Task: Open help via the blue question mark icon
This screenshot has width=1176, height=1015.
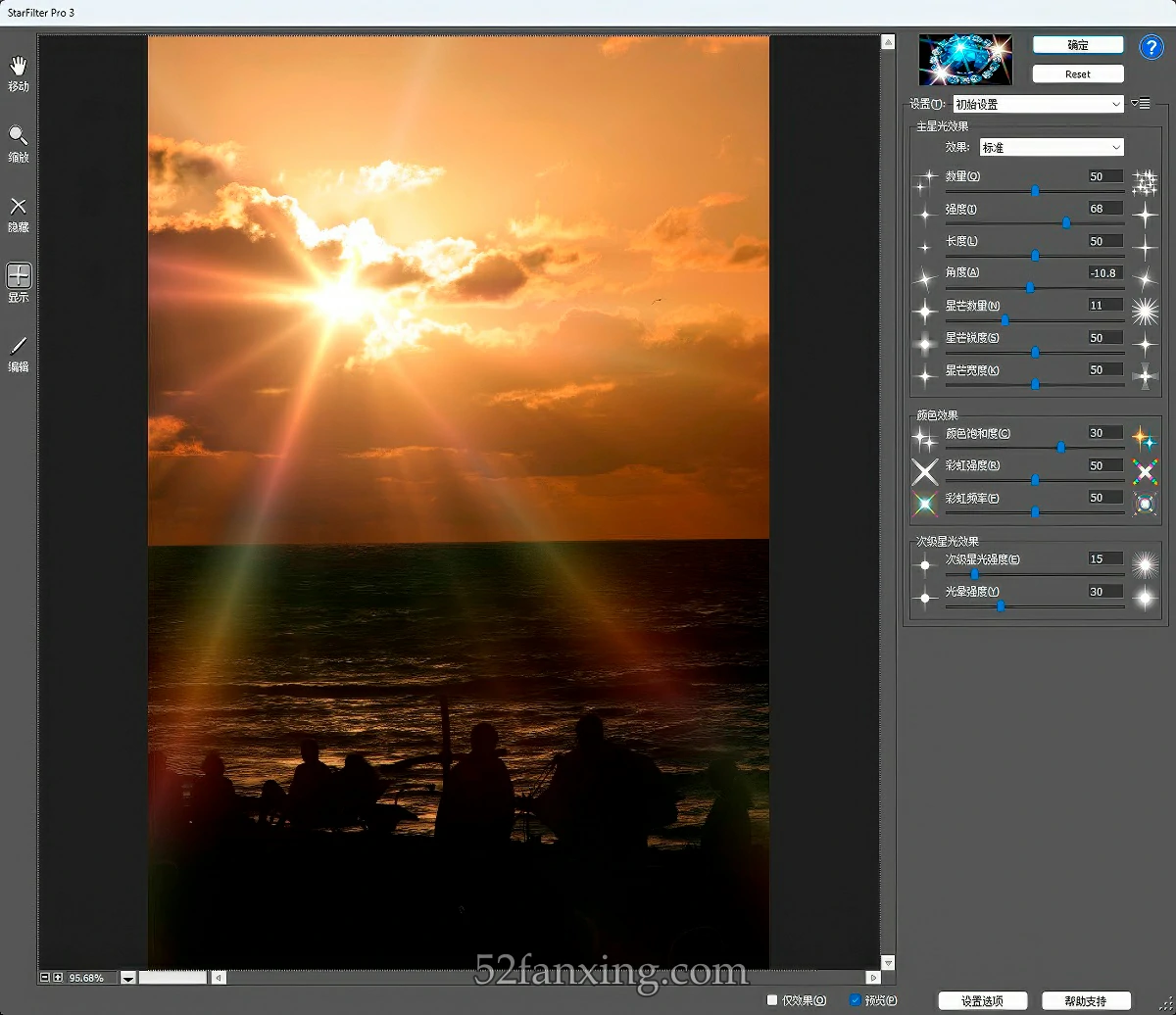Action: 1151,47
